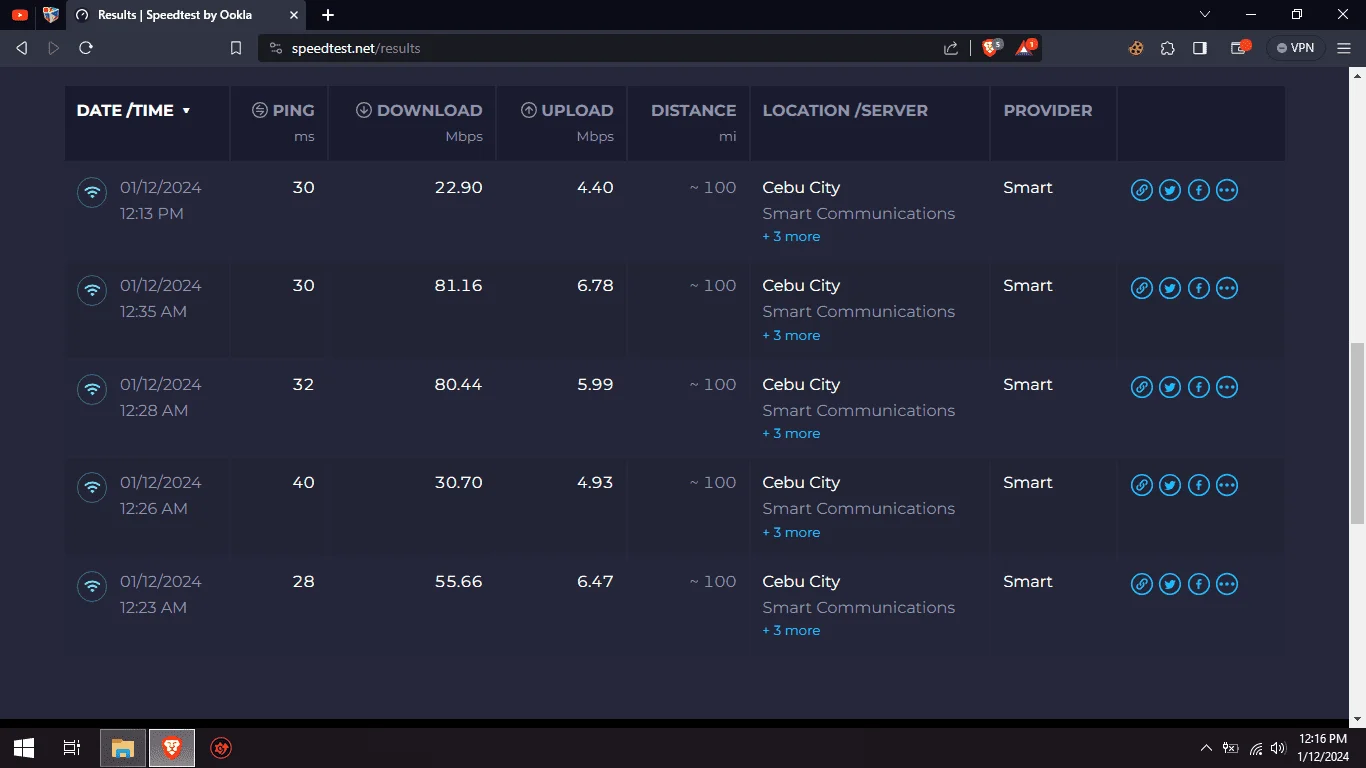Screen dimensions: 1366x768
Task: Share 12:26 AM result on Facebook
Action: (x=1198, y=485)
